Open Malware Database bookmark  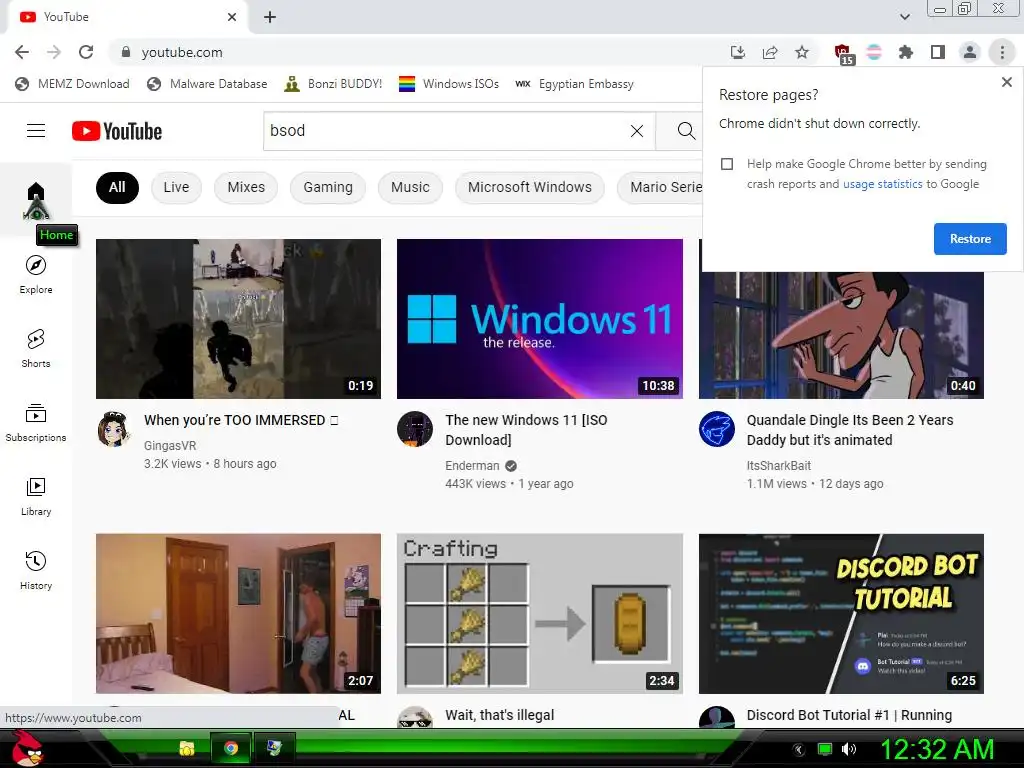point(207,84)
